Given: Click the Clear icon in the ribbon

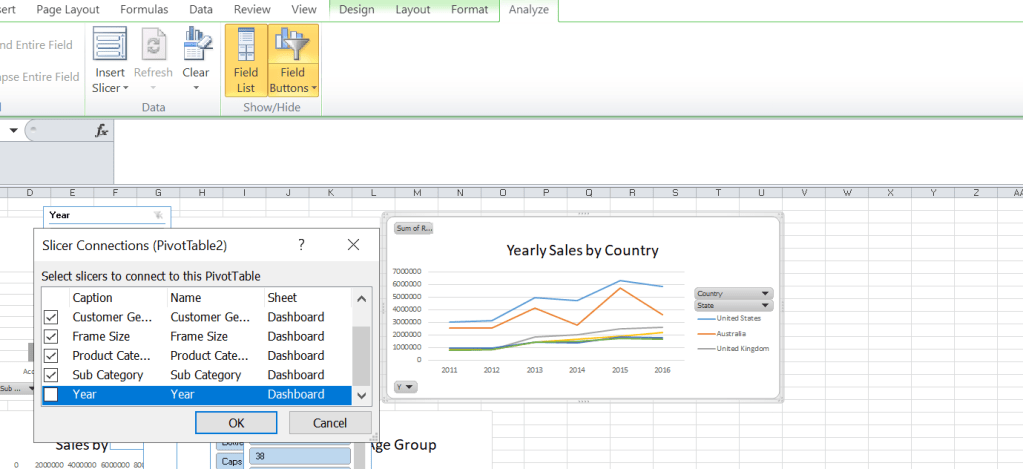Looking at the screenshot, I should tap(195, 46).
